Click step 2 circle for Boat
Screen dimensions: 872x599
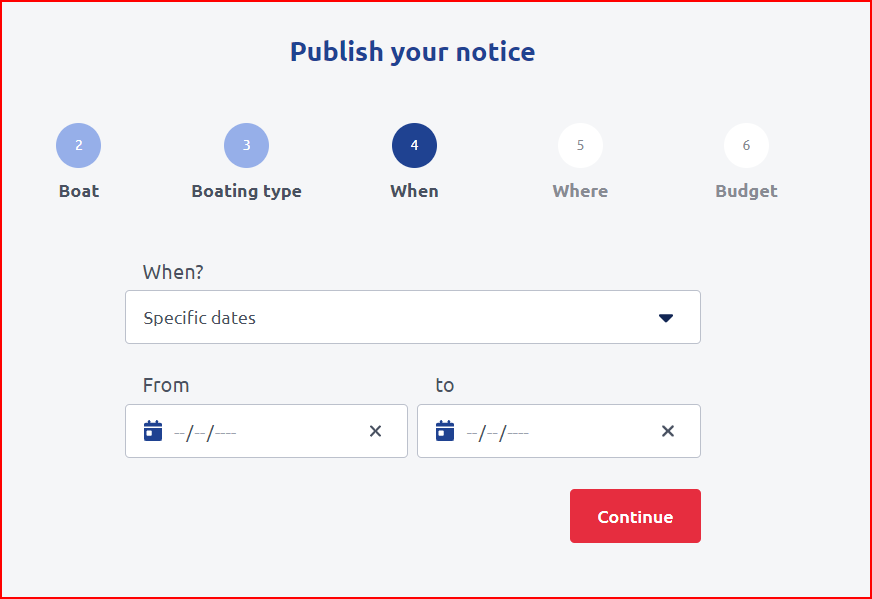[78, 146]
